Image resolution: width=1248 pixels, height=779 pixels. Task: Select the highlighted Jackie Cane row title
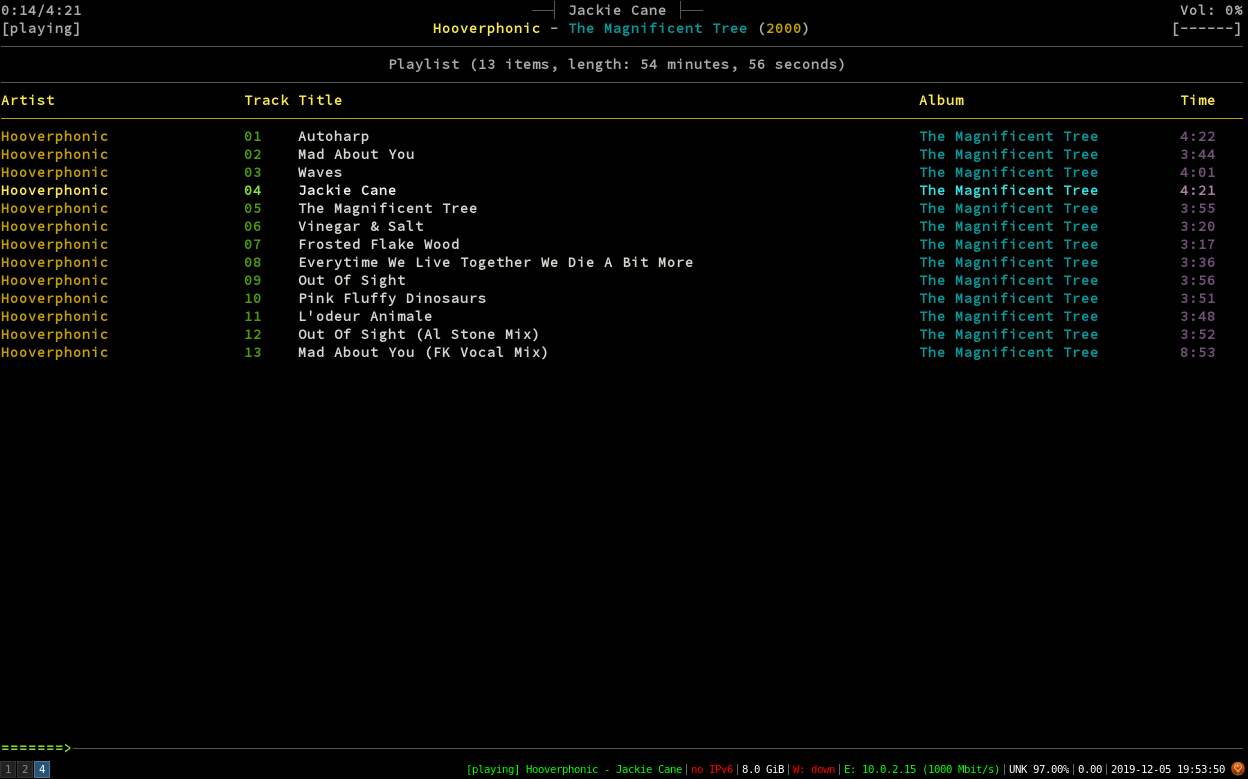(x=347, y=190)
